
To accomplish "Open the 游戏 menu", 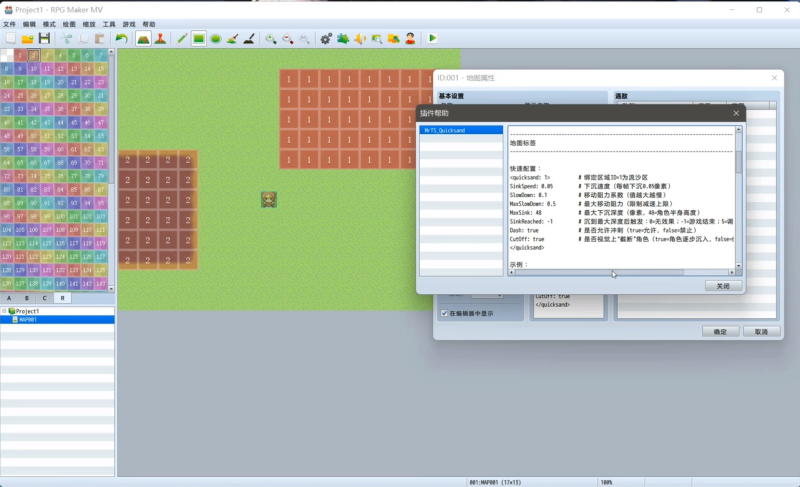I will [x=129, y=24].
